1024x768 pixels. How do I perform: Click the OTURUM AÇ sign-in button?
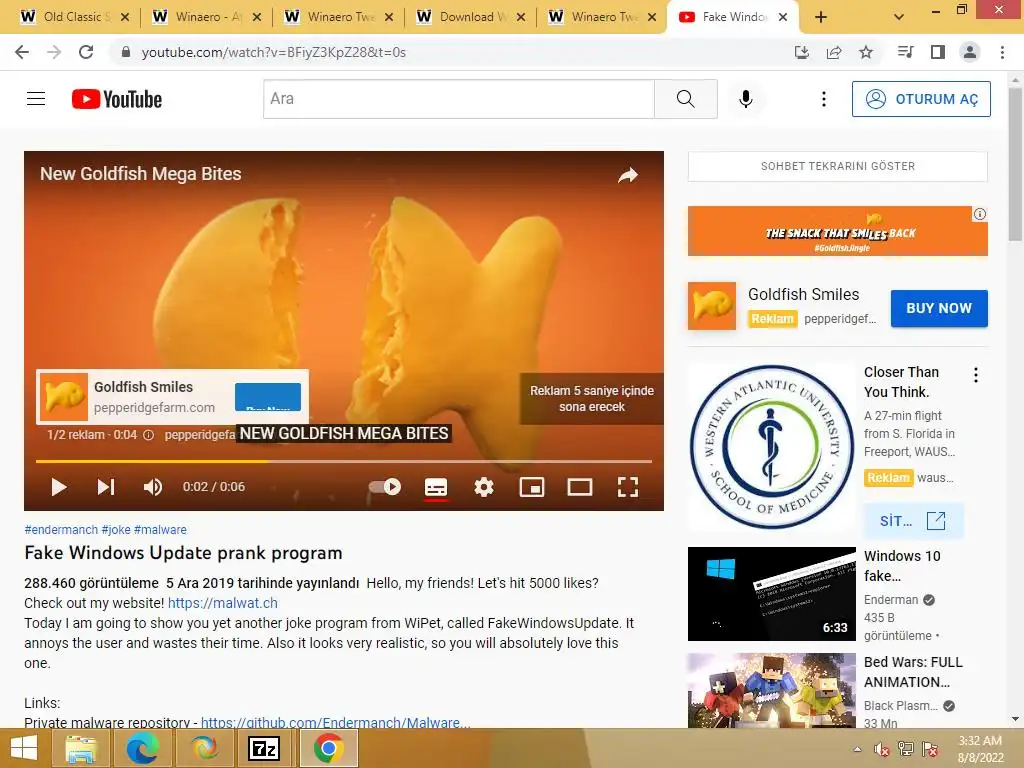tap(921, 99)
